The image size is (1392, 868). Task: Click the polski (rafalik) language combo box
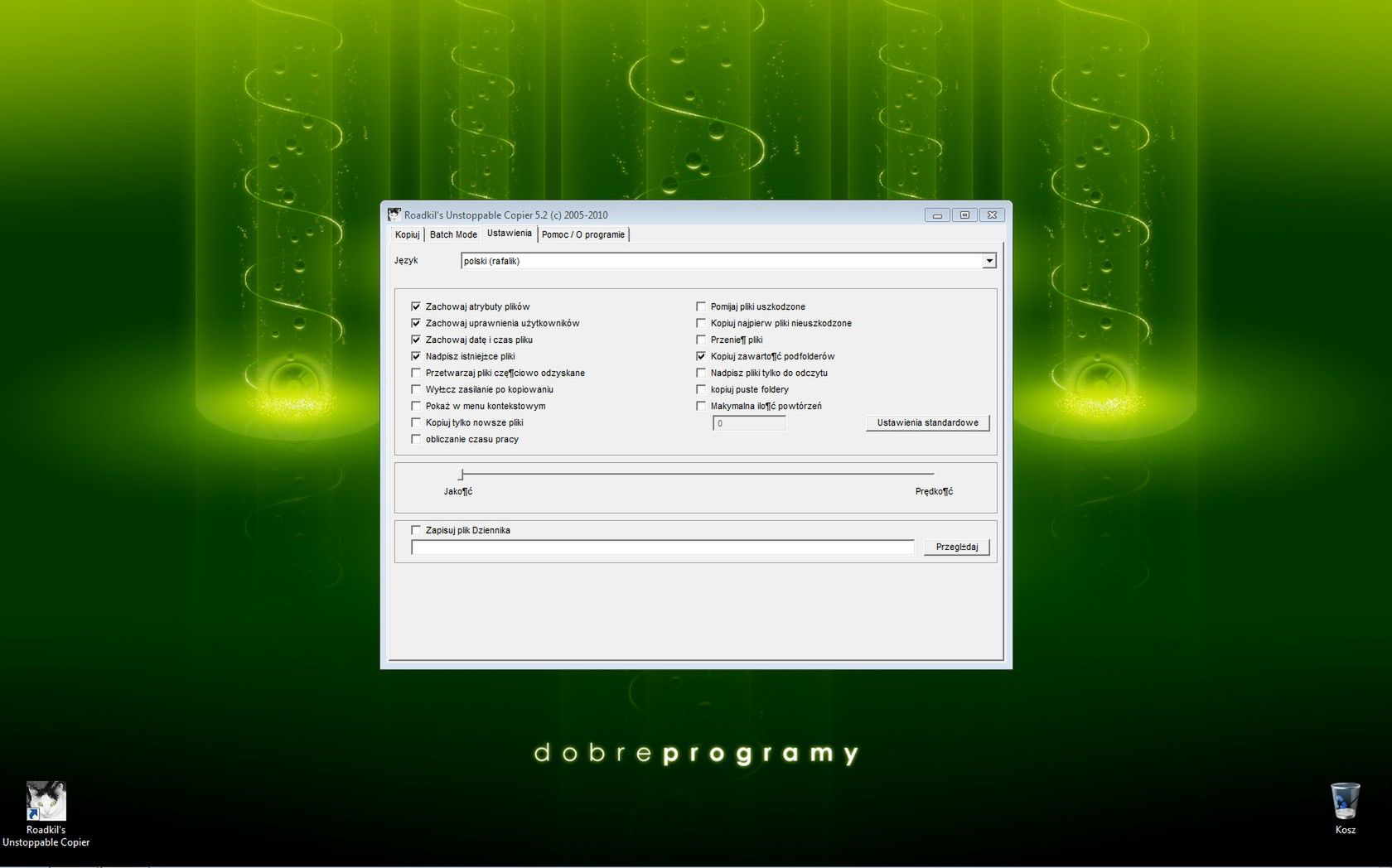coord(728,261)
